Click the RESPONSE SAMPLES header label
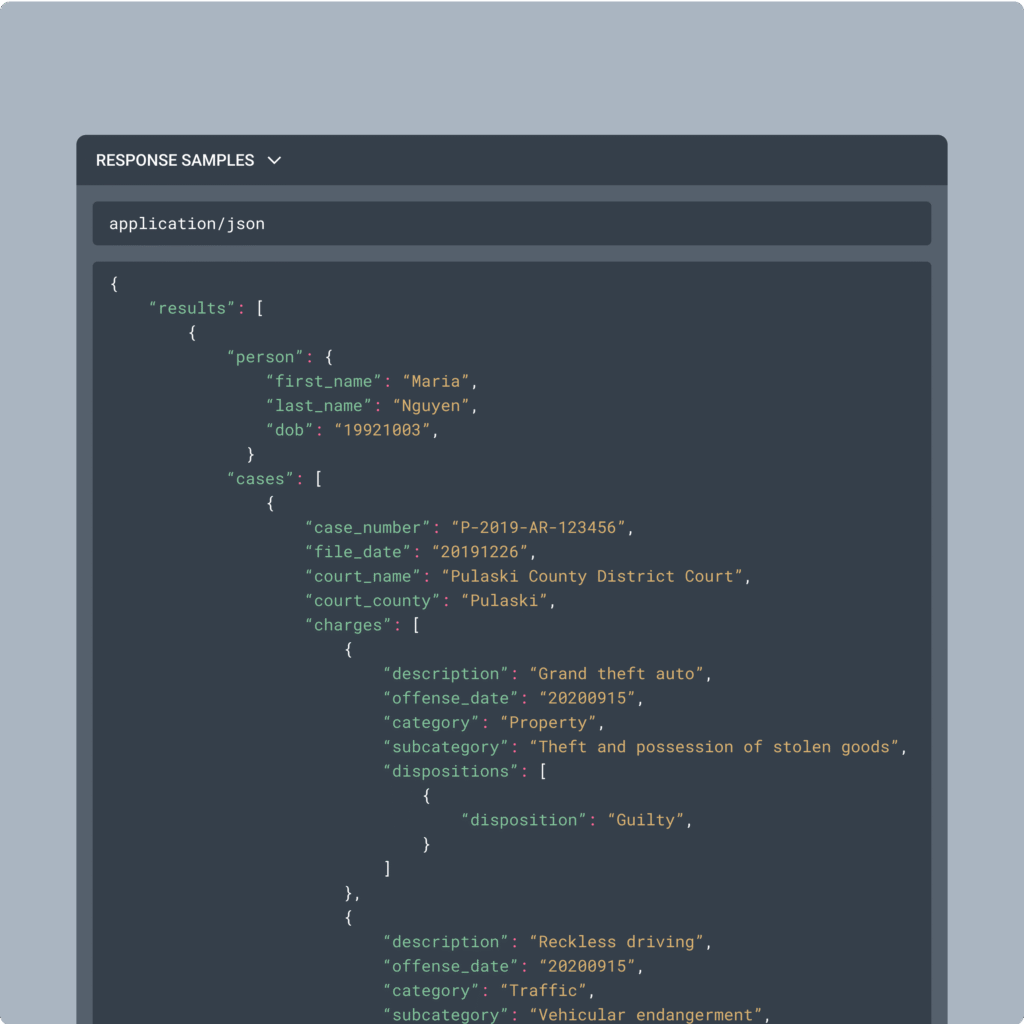 (175, 161)
